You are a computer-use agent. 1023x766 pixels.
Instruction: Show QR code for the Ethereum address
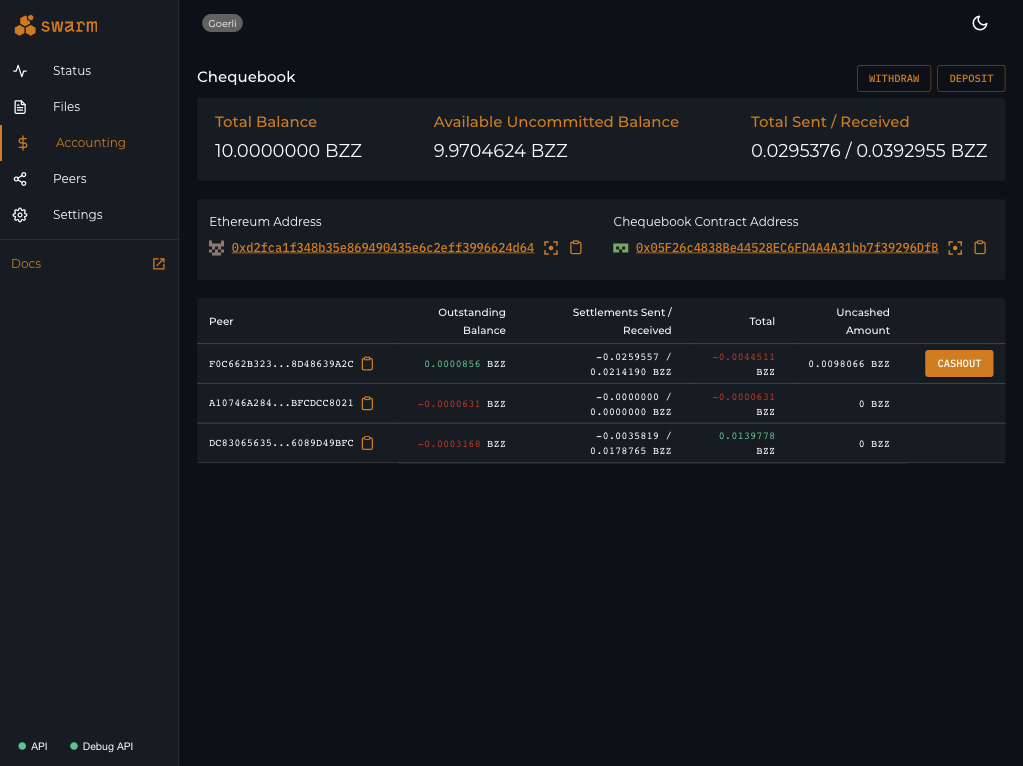(551, 248)
